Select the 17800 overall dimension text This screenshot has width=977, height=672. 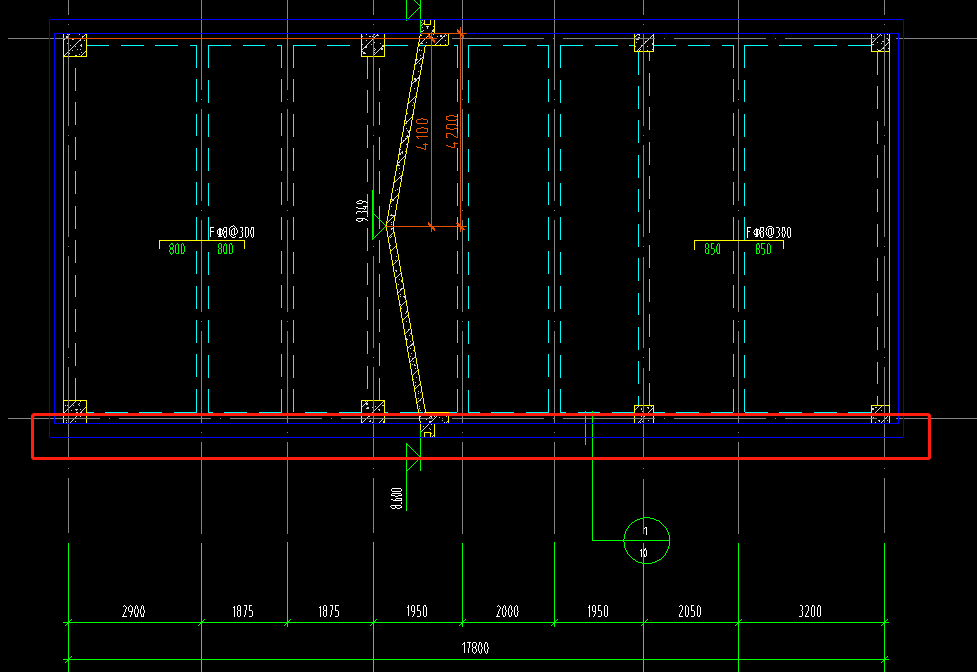pos(475,648)
